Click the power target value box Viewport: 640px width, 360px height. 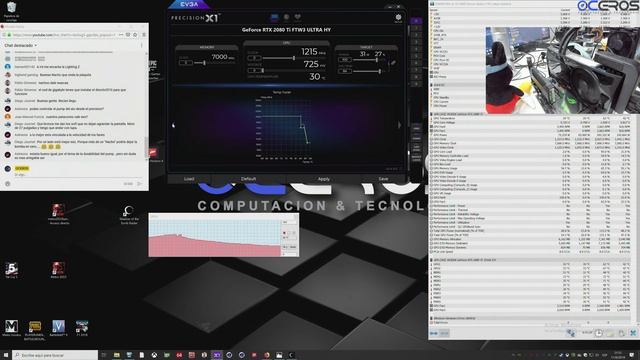pyautogui.click(x=344, y=60)
